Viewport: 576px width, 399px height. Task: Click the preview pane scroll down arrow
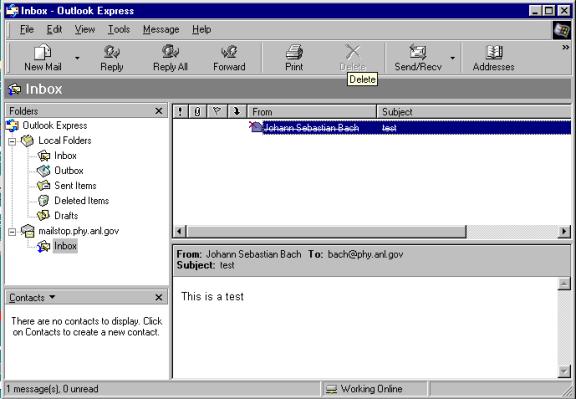[564, 371]
